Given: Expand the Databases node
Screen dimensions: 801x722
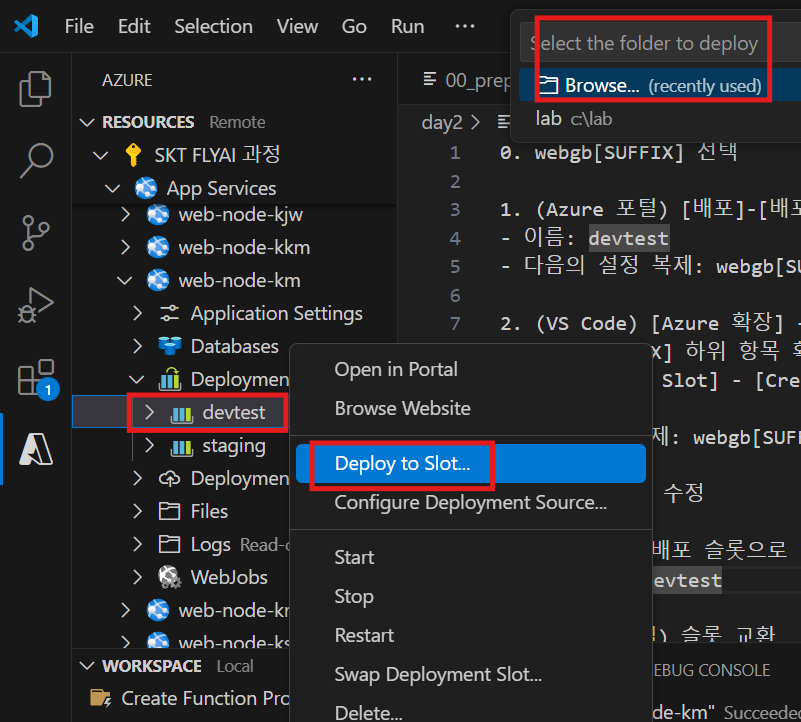Looking at the screenshot, I should point(137,346).
